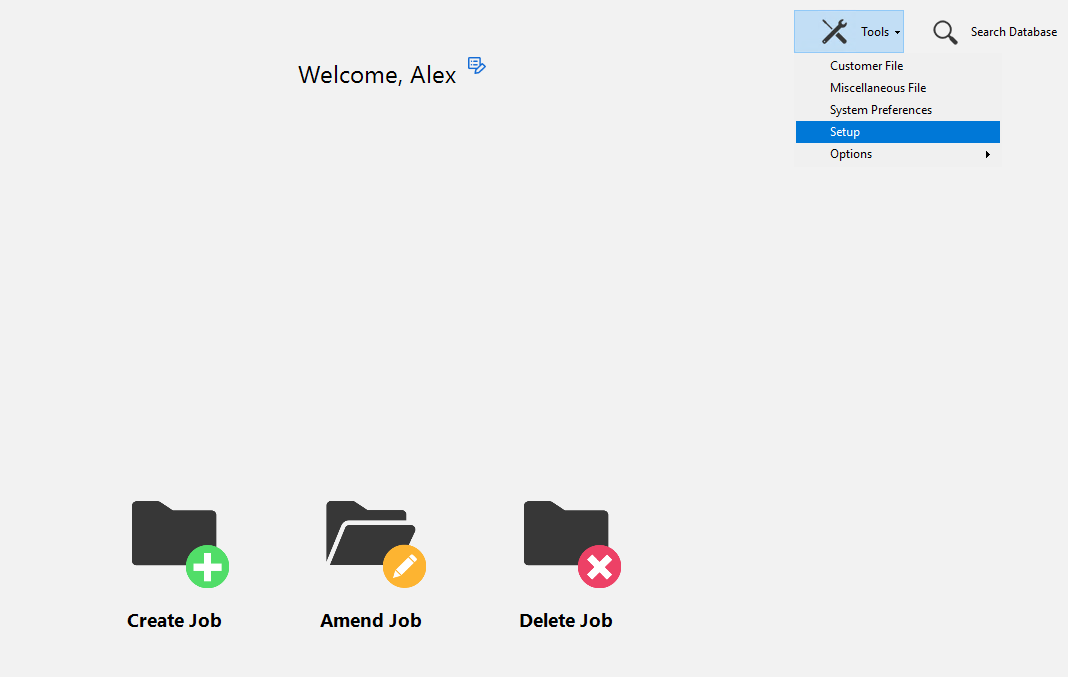
Task: Click the red X badge on Delete Job
Action: click(x=599, y=568)
